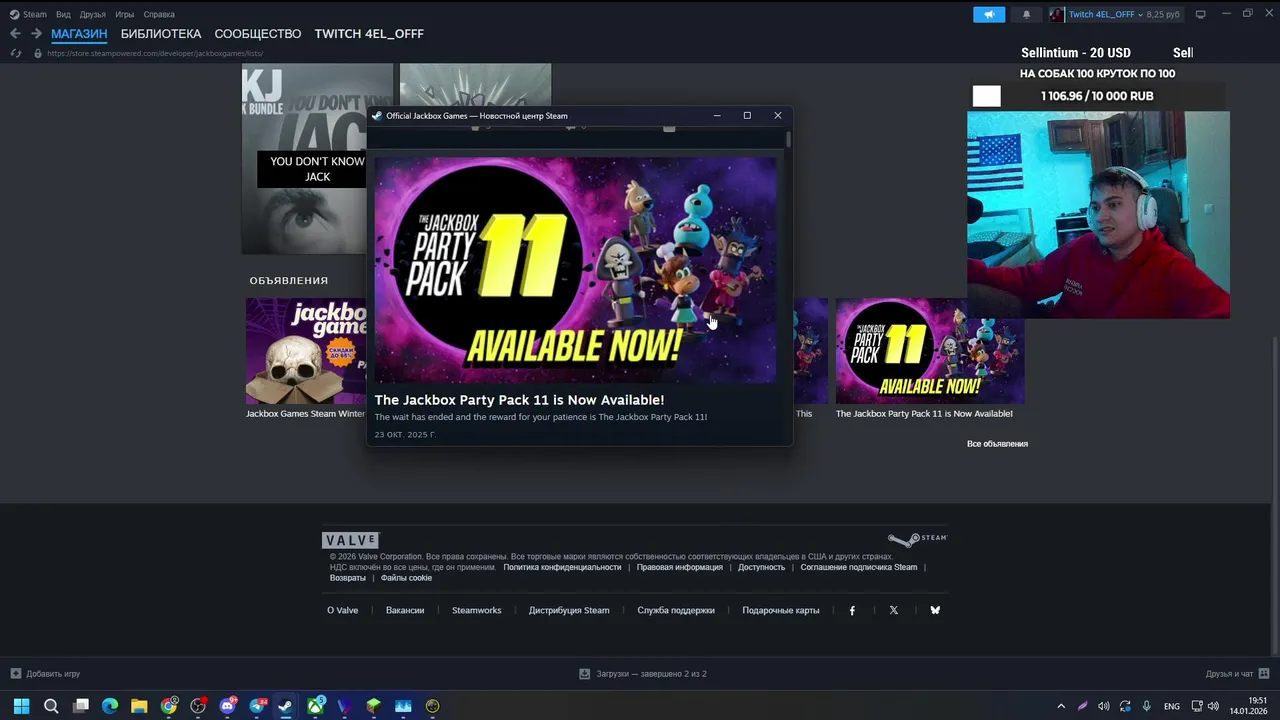Viewport: 1280px width, 720px height.
Task: Open the Справка menu
Action: pyautogui.click(x=159, y=14)
